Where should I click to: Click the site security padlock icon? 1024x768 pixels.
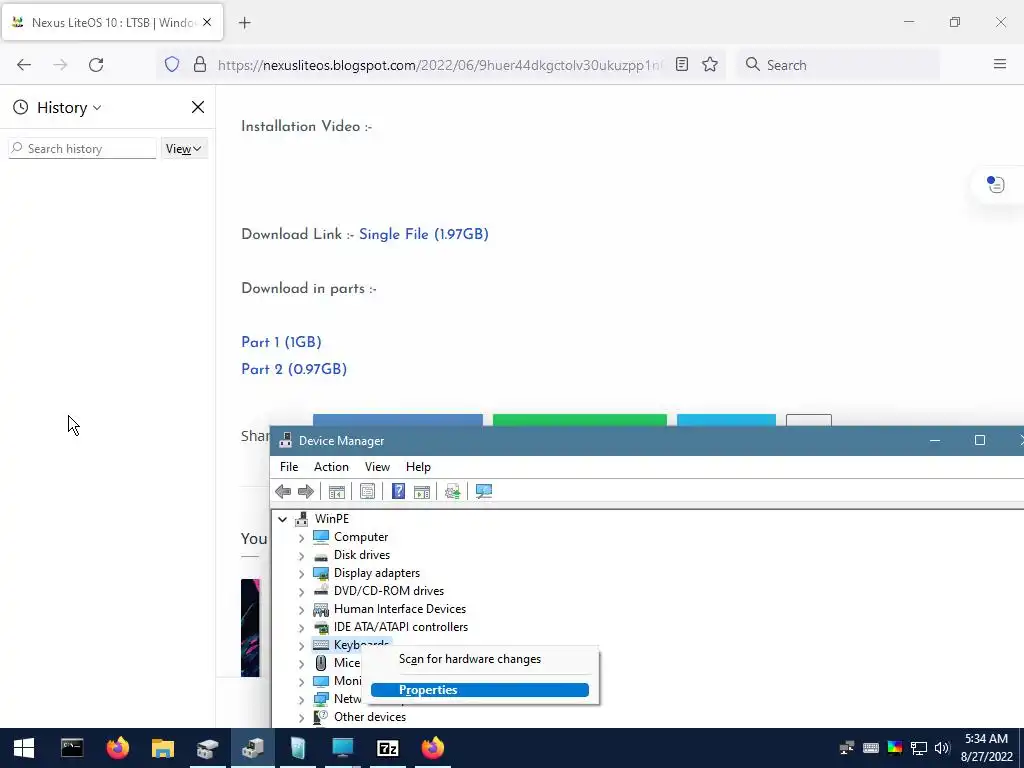pyautogui.click(x=200, y=65)
